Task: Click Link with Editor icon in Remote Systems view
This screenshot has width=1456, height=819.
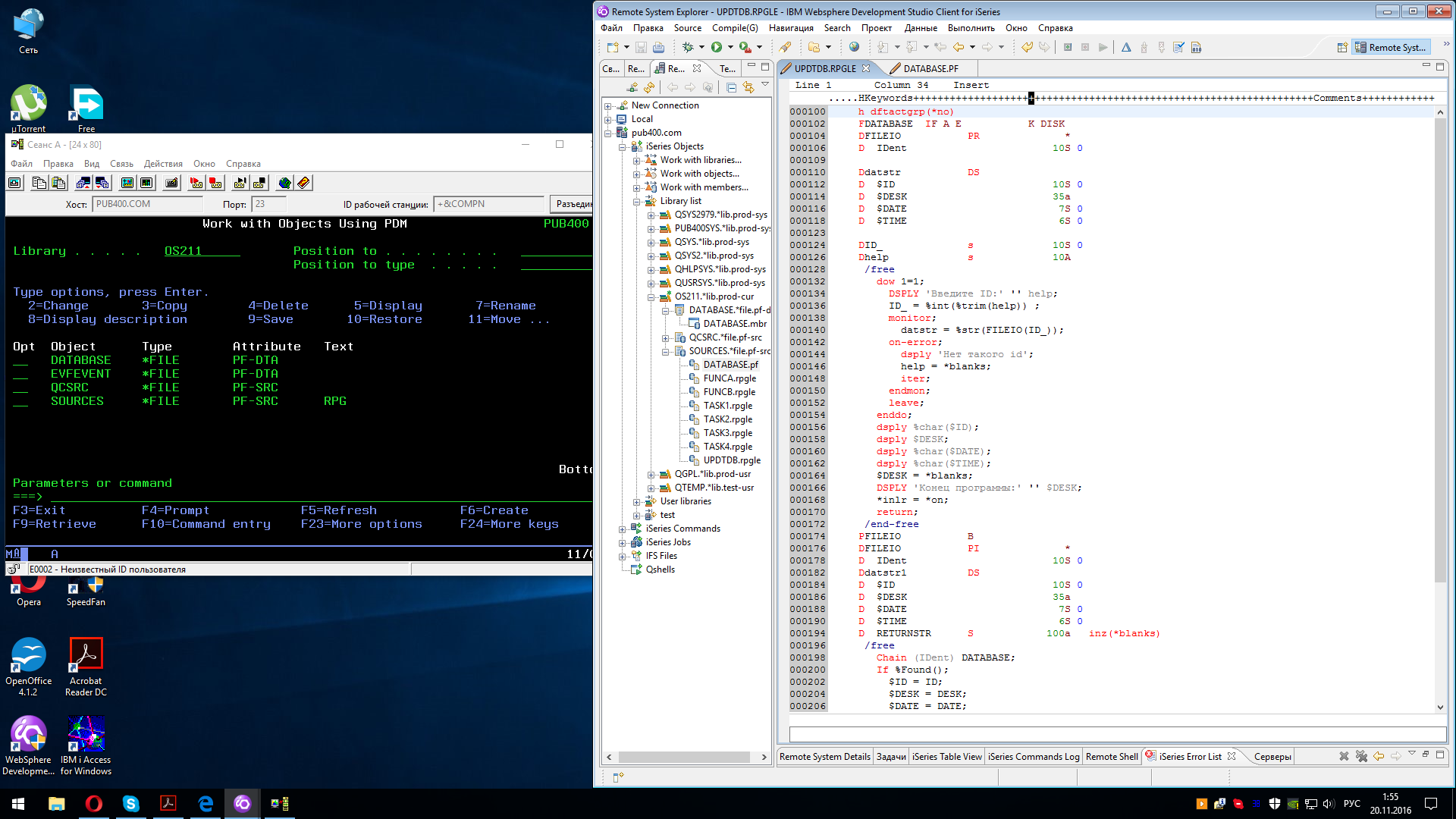Action: [x=748, y=87]
